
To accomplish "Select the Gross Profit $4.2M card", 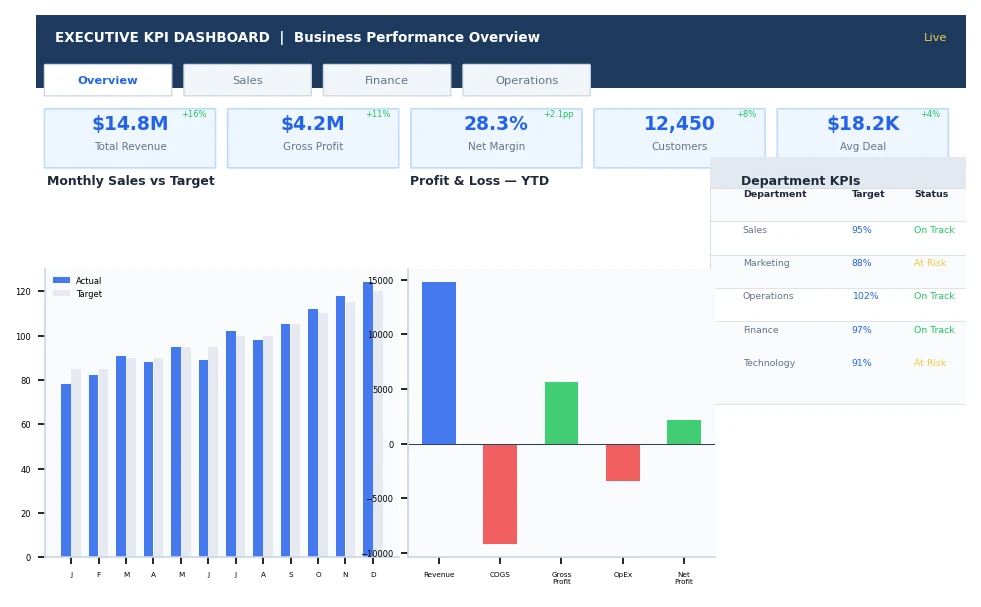I will pos(313,138).
